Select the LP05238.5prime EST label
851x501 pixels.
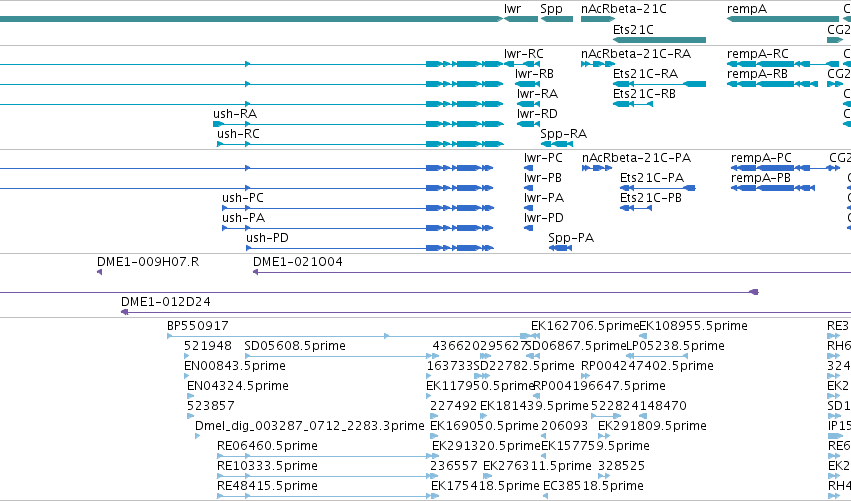point(675,346)
